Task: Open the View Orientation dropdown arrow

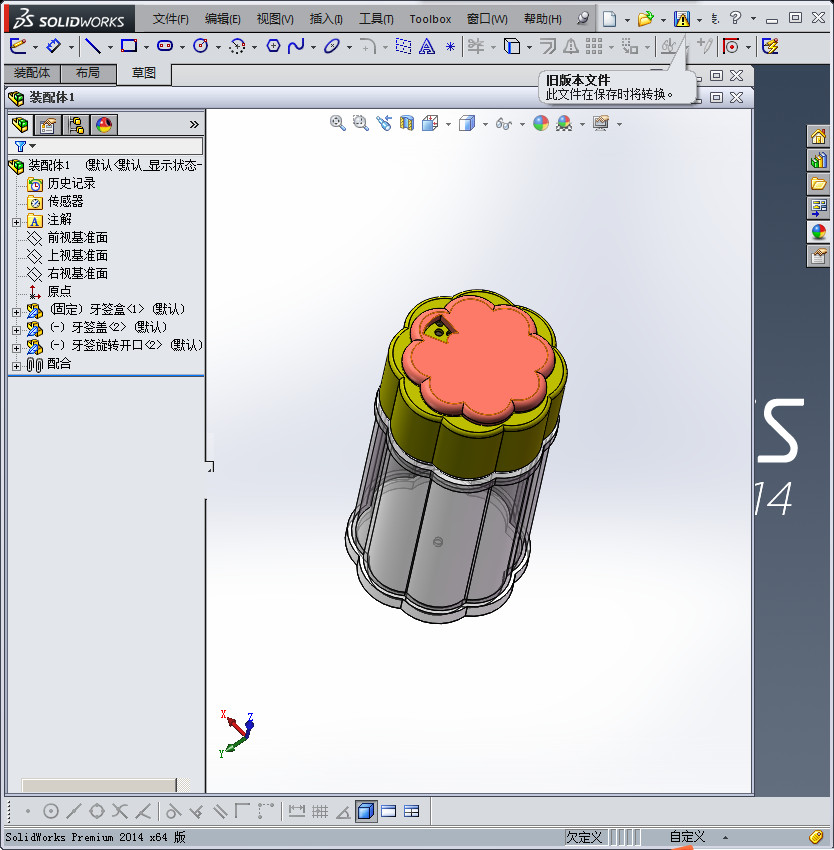Action: point(448,124)
